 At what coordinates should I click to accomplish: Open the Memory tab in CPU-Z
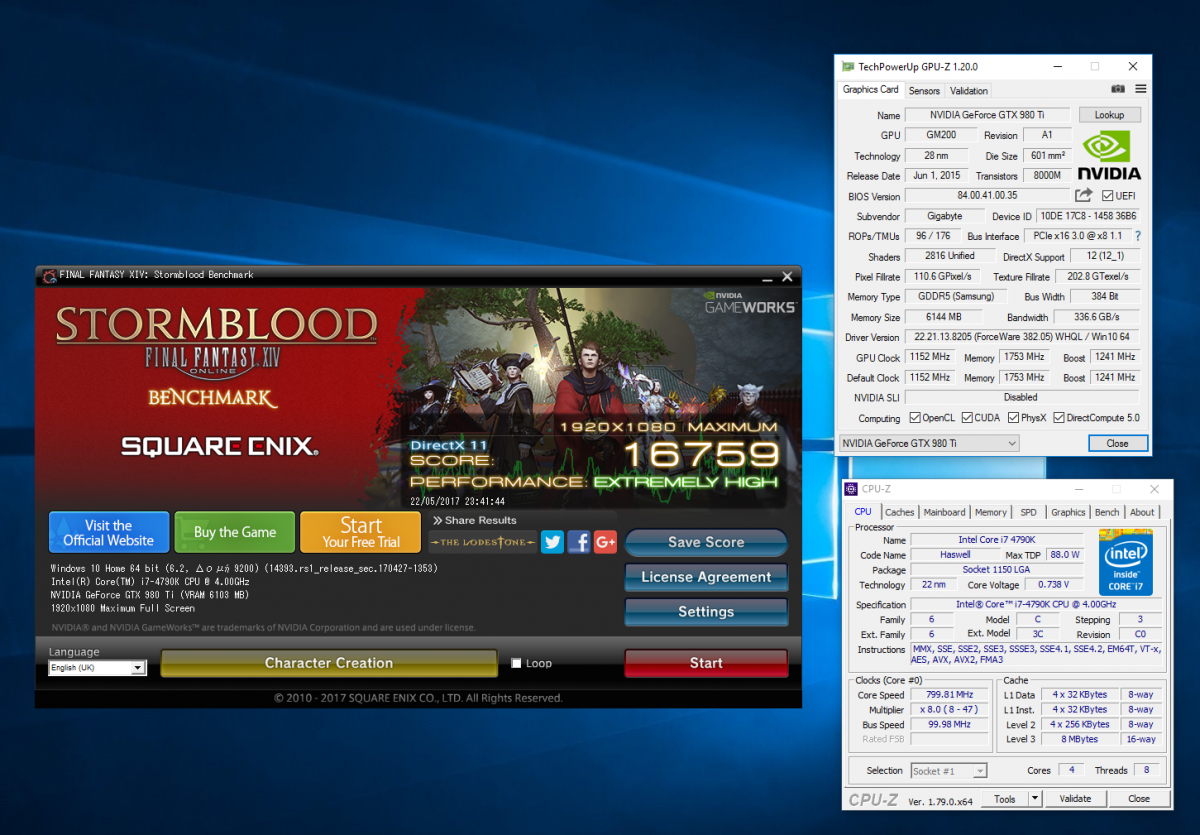pyautogui.click(x=991, y=512)
